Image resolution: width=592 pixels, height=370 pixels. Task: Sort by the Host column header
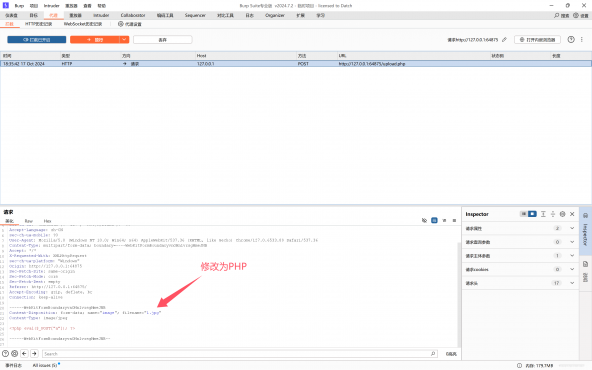[x=246, y=56]
